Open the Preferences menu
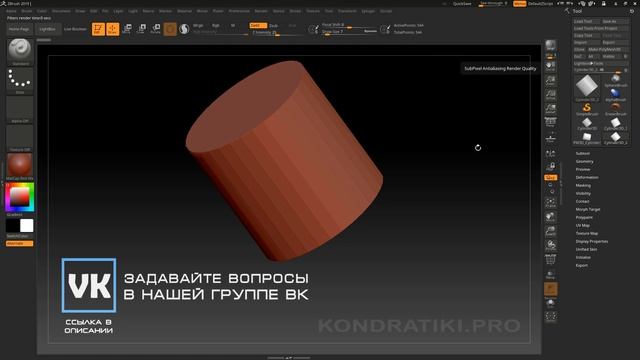The height and width of the screenshot is (360, 640). coord(239,11)
